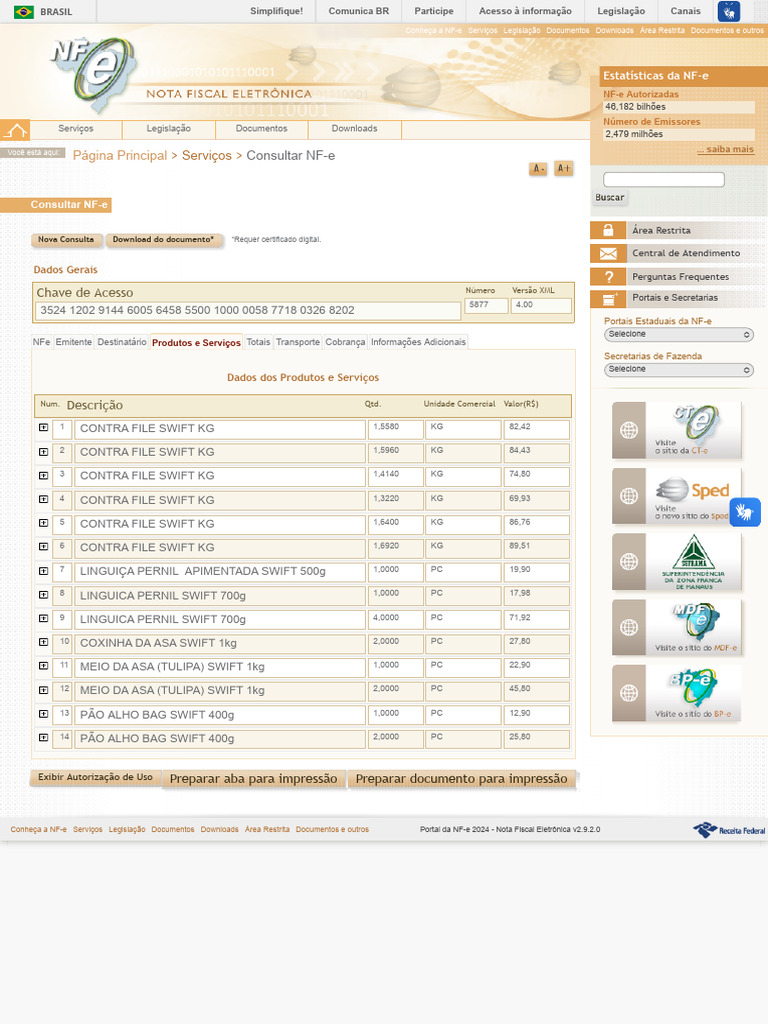Screen dimensions: 768x1024
Task: Click Preparar aba para impressão
Action: tap(253, 778)
